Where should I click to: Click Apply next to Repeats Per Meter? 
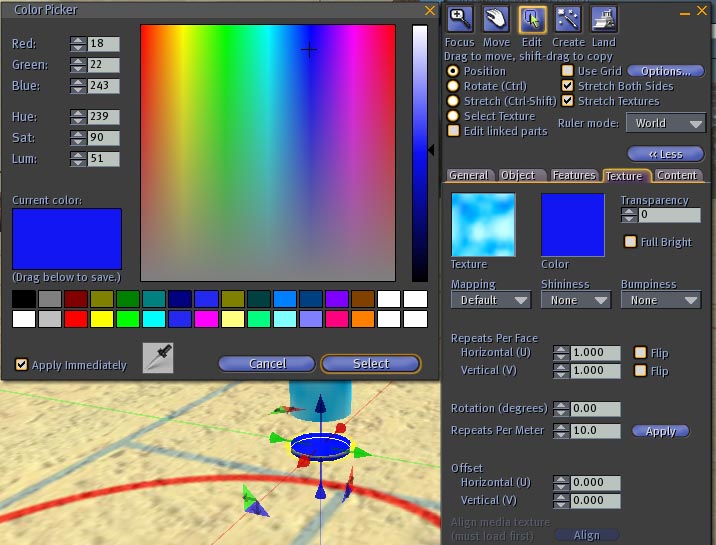point(660,431)
